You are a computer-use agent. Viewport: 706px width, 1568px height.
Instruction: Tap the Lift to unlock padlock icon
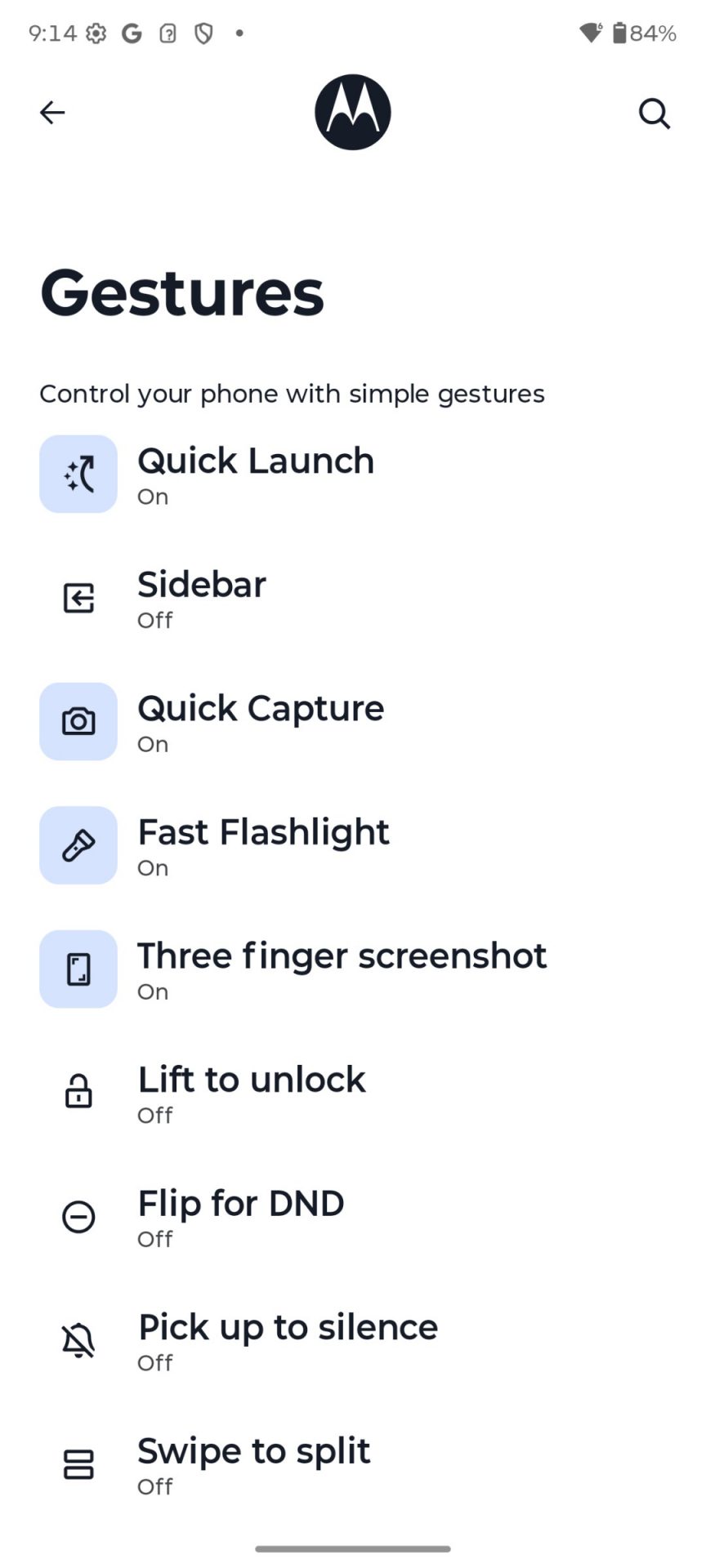click(78, 1092)
